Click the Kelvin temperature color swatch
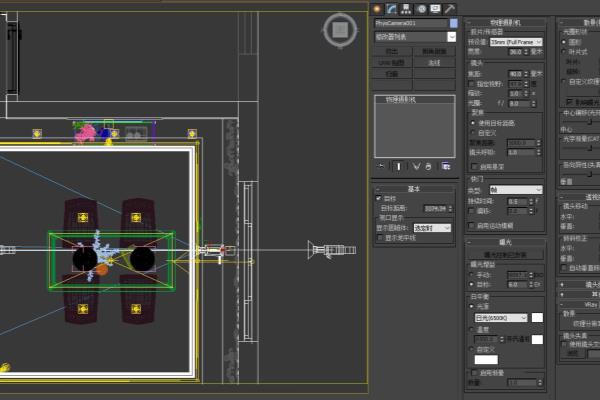 (x=537, y=339)
